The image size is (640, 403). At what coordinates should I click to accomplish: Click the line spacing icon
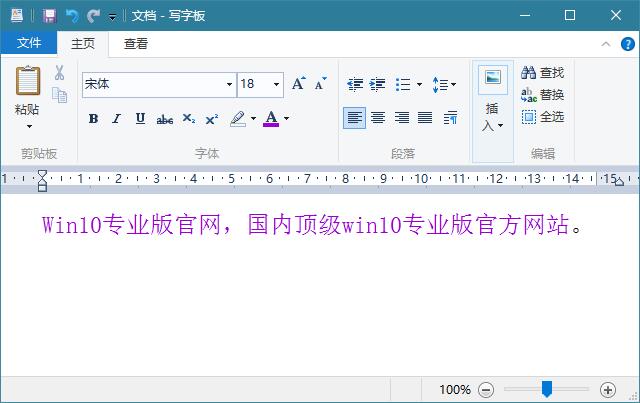point(440,85)
